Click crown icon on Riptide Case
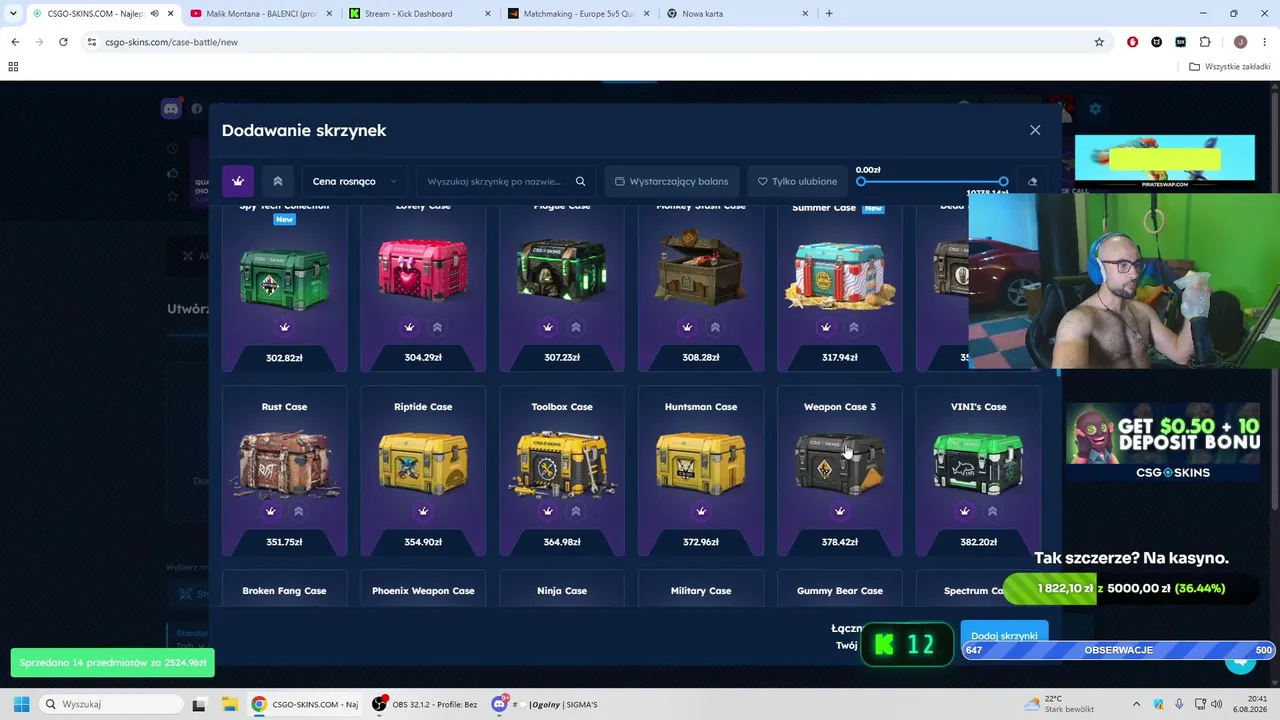This screenshot has width=1280, height=720. pyautogui.click(x=423, y=511)
